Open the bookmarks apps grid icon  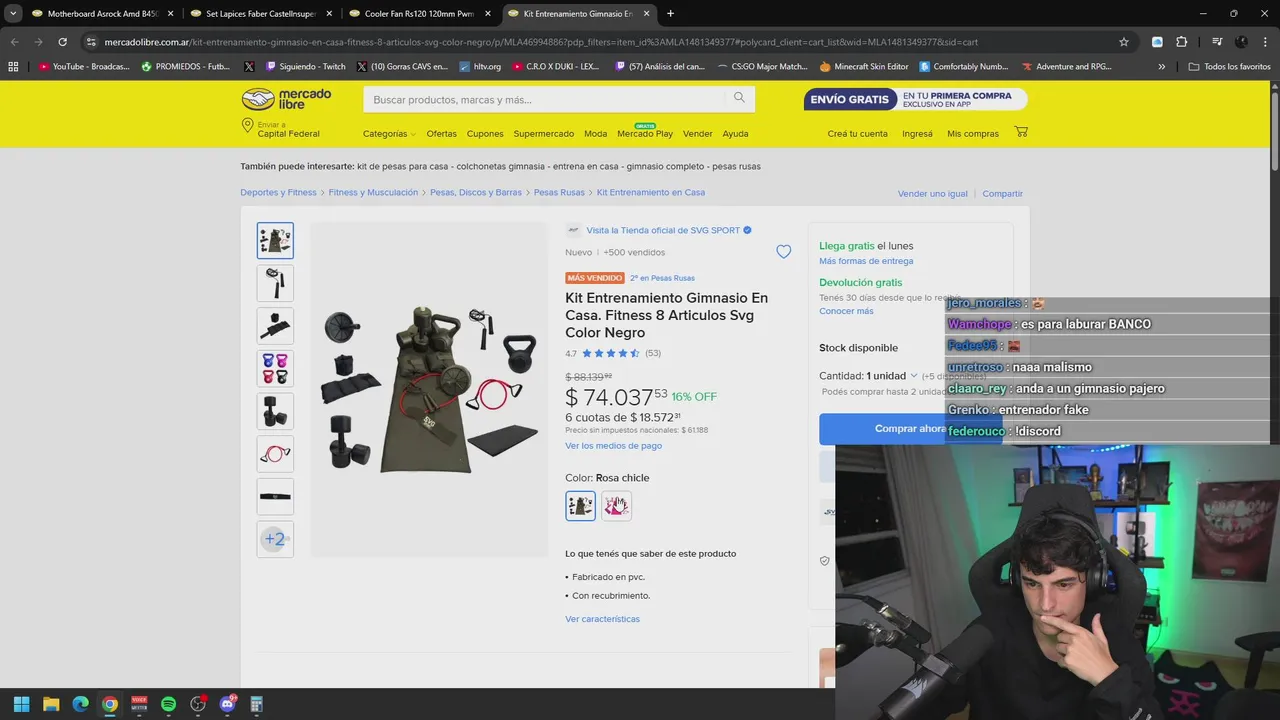pos(13,67)
